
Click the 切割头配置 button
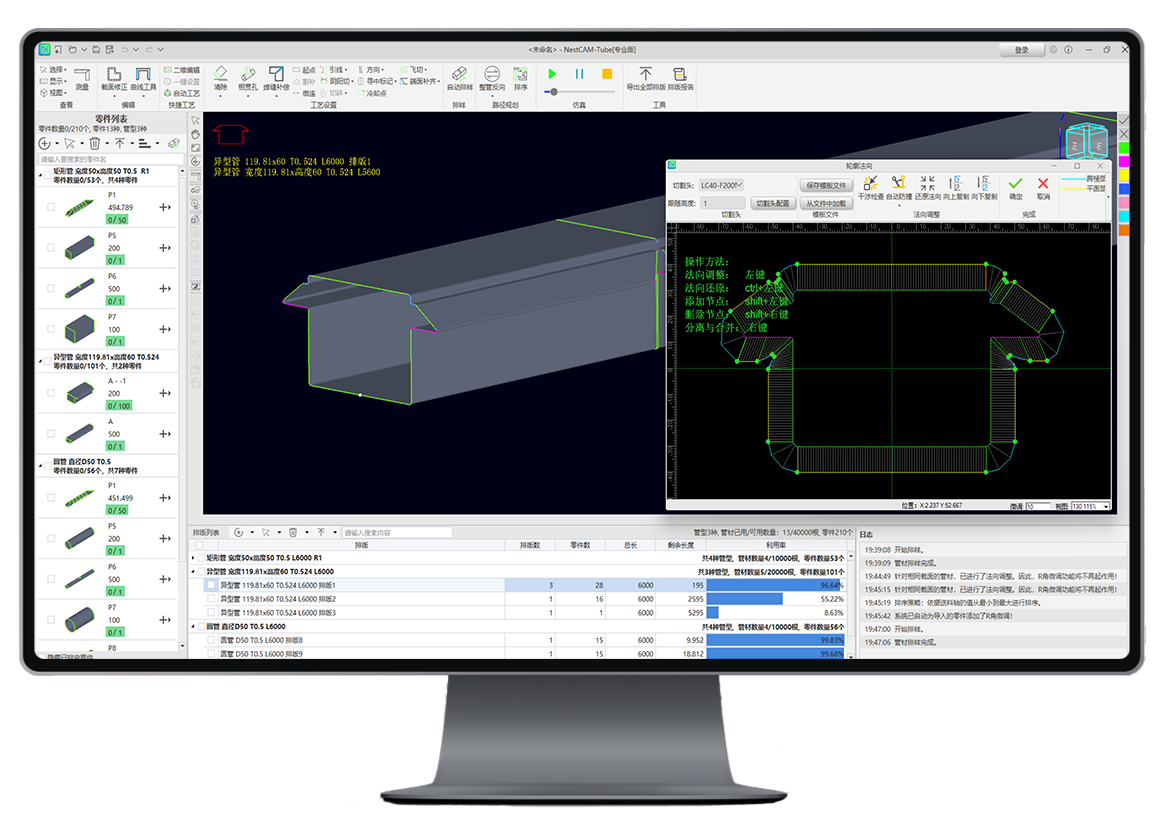point(773,203)
